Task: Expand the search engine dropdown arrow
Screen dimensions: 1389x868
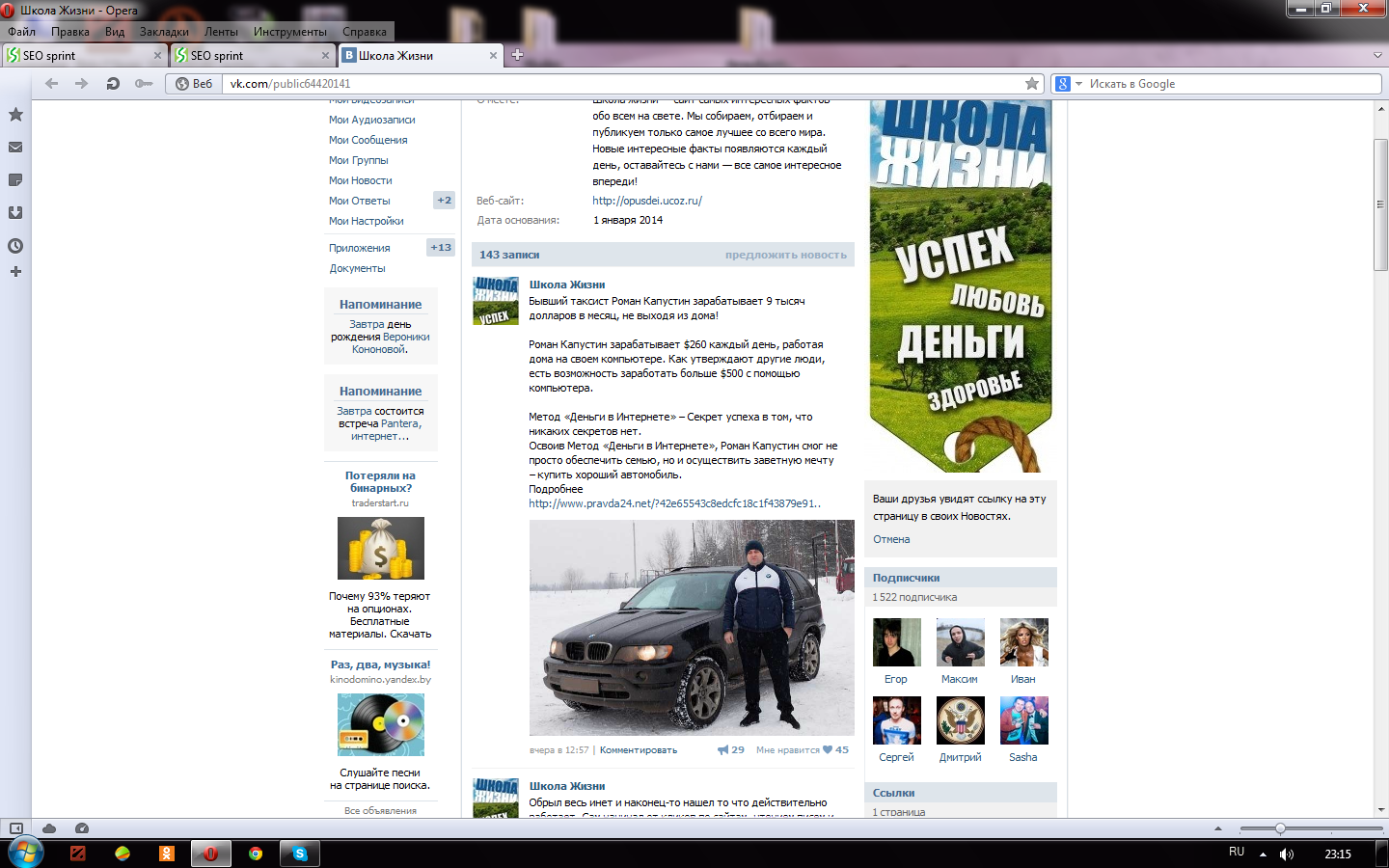Action: click(x=1078, y=84)
